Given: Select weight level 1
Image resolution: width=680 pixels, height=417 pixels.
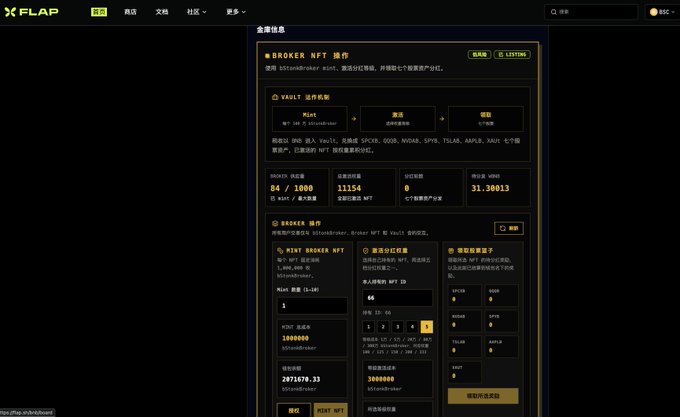Looking at the screenshot, I should click(x=369, y=326).
